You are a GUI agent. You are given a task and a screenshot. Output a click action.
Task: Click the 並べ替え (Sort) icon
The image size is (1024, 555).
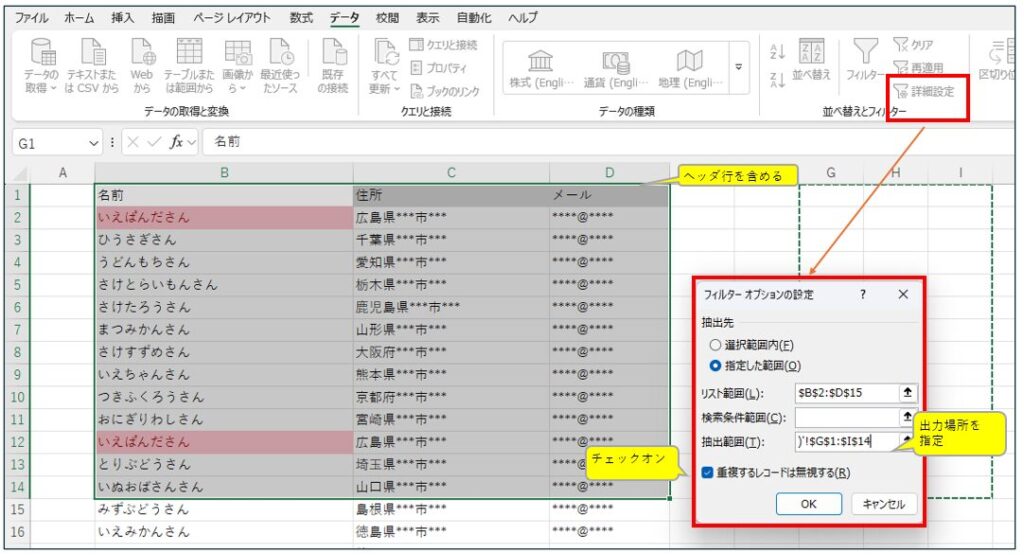coord(813,56)
